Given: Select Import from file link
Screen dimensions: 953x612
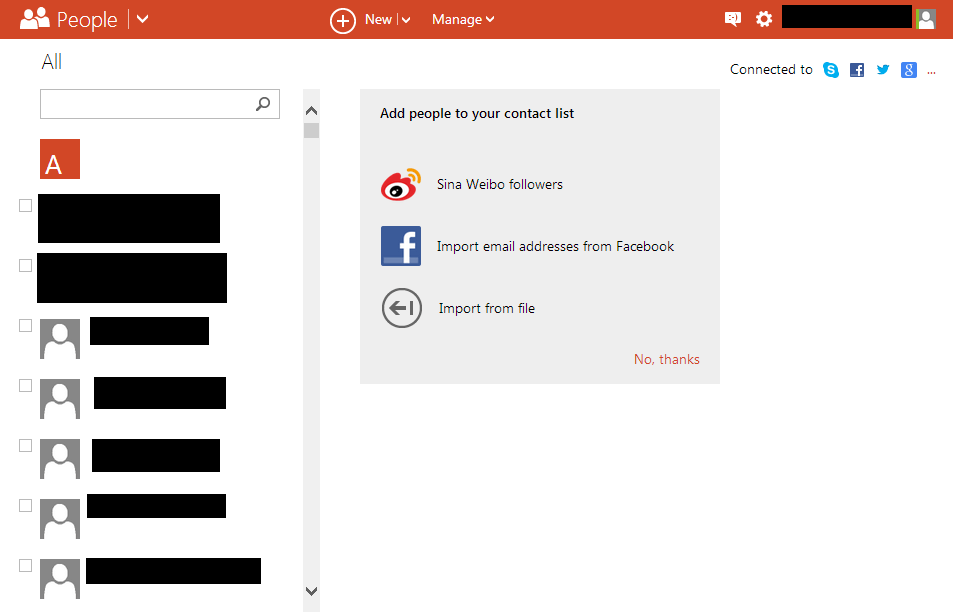Looking at the screenshot, I should pyautogui.click(x=487, y=309).
